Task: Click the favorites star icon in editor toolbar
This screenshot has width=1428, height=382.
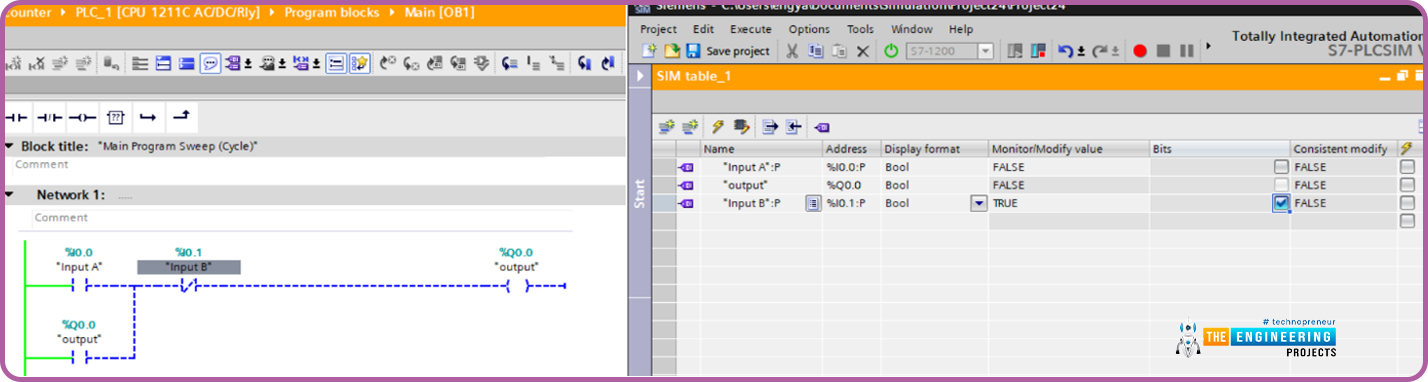Action: pyautogui.click(x=360, y=63)
